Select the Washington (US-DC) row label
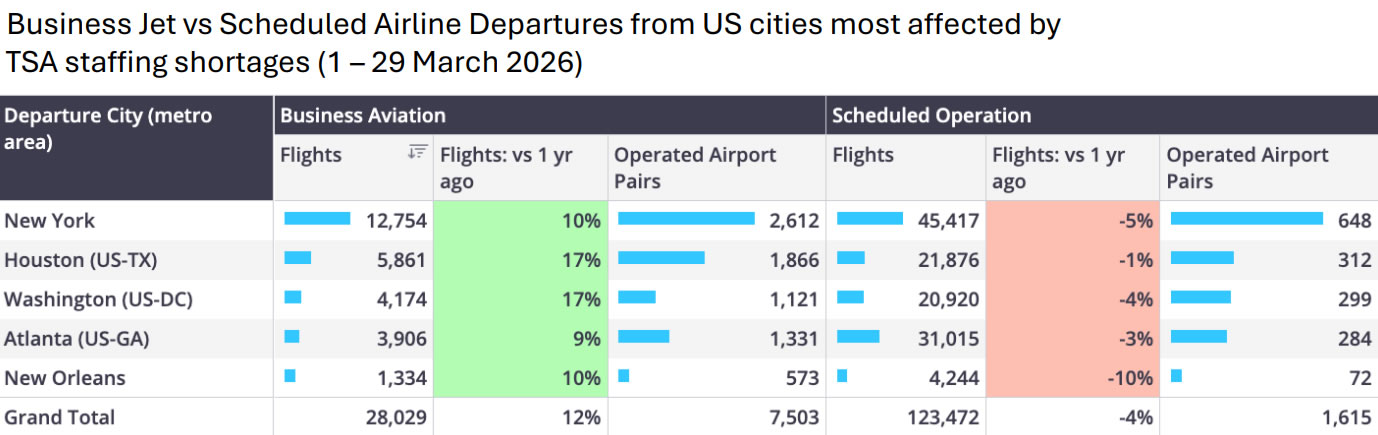 (99, 299)
